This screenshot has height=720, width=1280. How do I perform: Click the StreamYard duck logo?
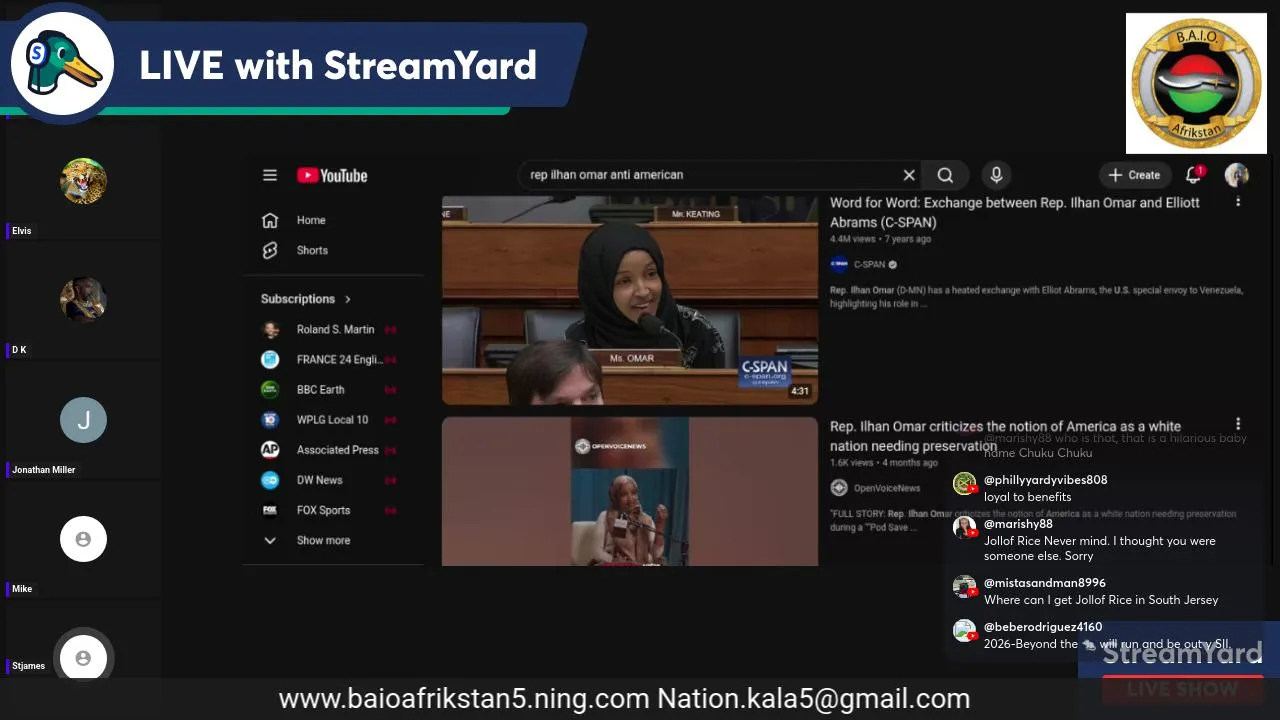[63, 64]
